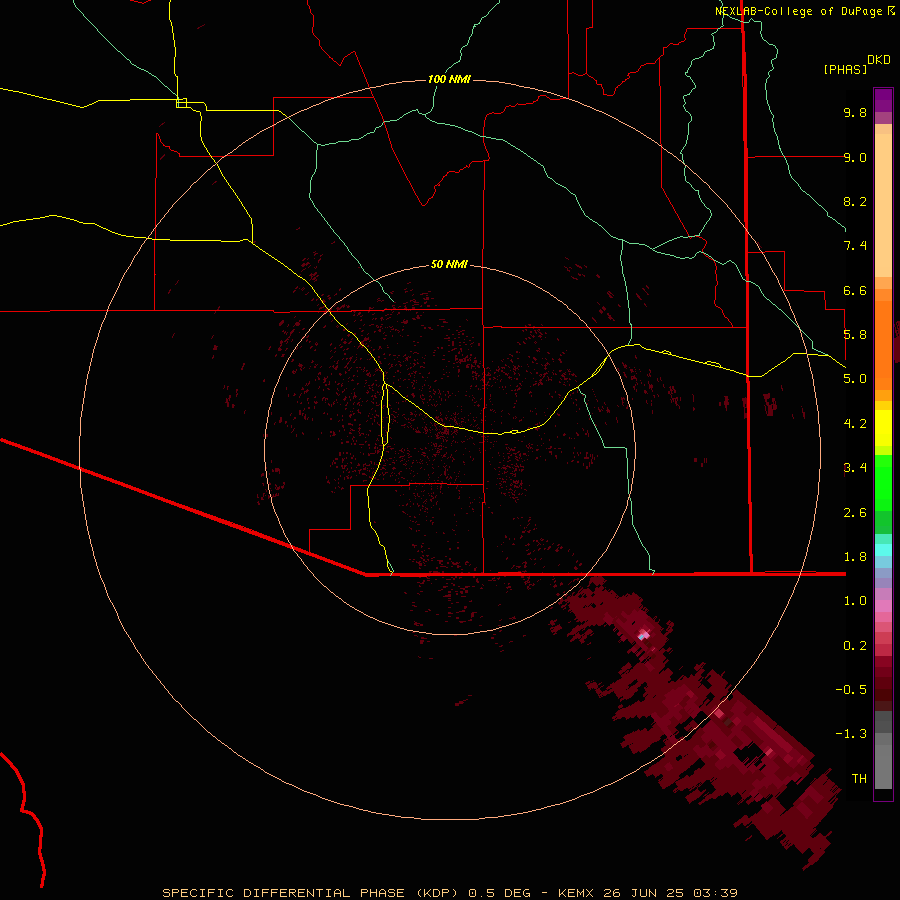Click the "0.5 DEG" elevation text in caption
The image size is (900, 900).
[499, 893]
